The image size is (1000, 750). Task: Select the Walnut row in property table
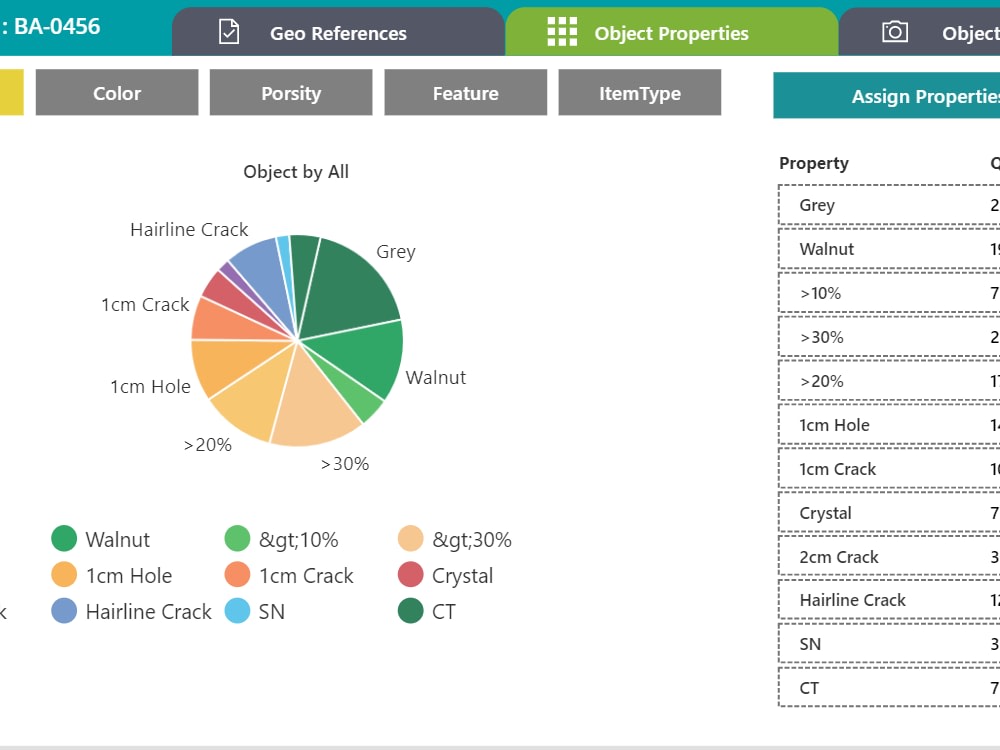pos(889,249)
